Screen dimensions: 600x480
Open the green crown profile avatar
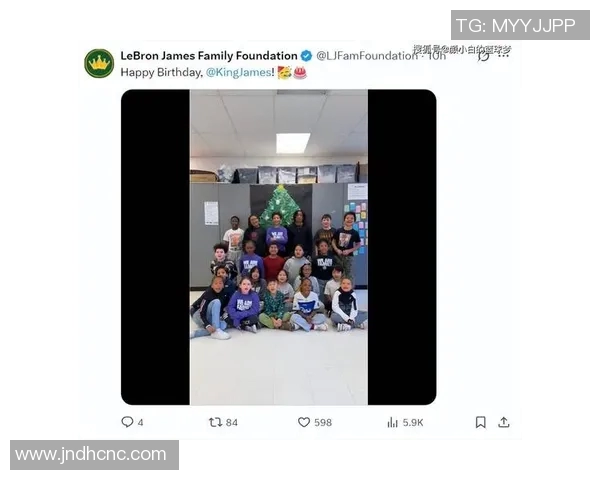[x=99, y=64]
